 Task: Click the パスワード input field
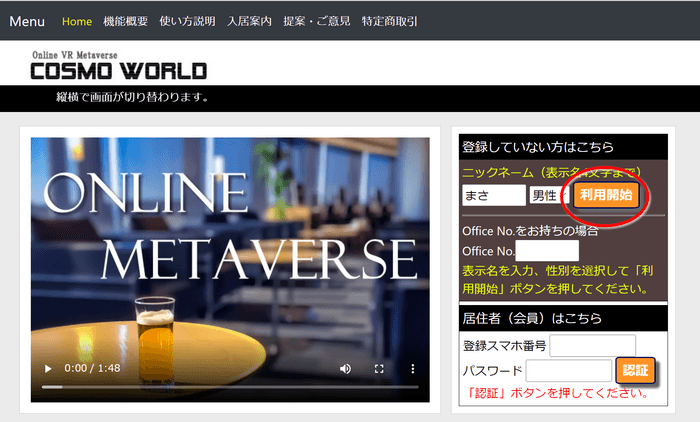[x=568, y=371]
